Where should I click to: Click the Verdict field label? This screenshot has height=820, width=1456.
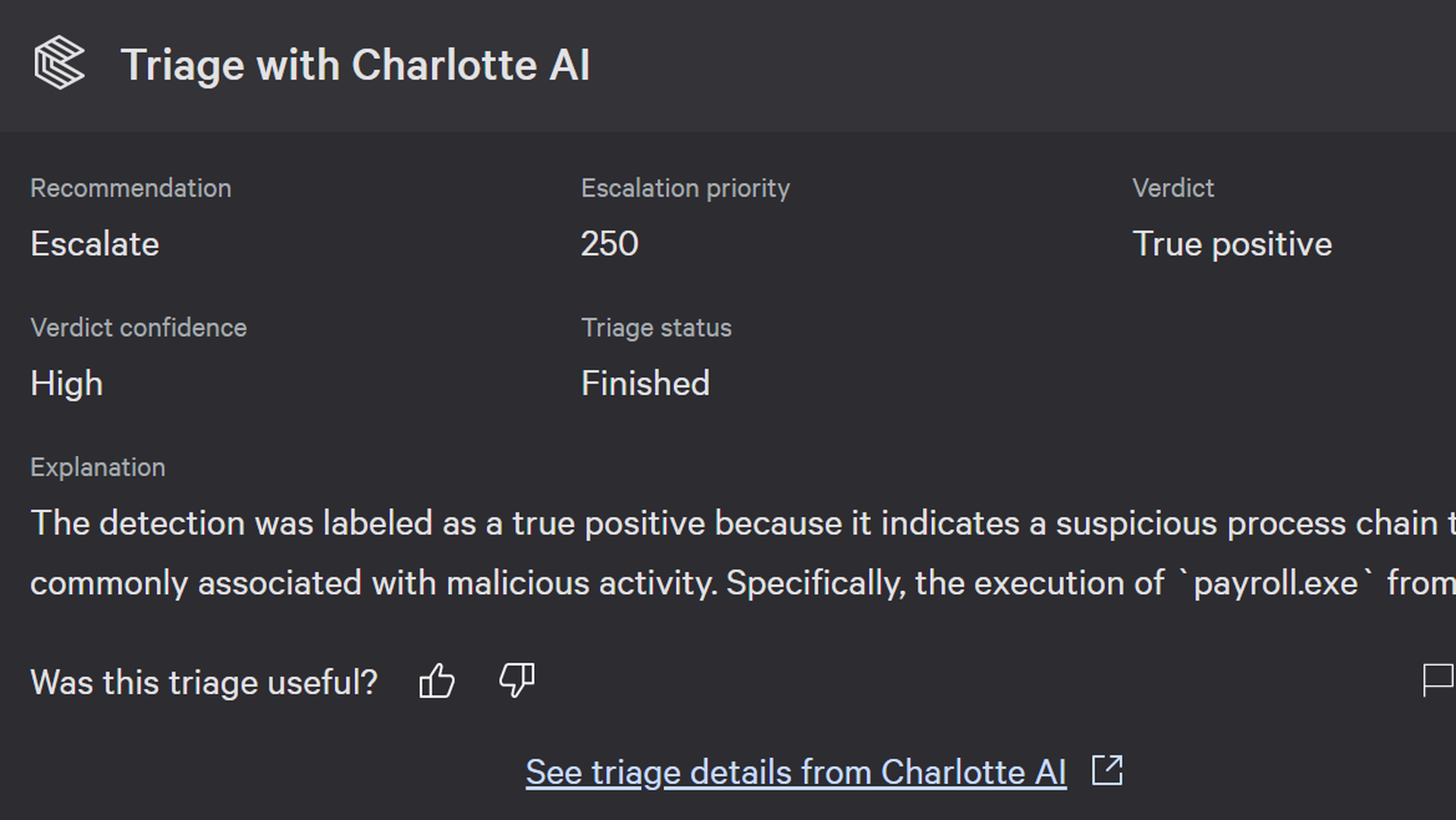pyautogui.click(x=1173, y=188)
